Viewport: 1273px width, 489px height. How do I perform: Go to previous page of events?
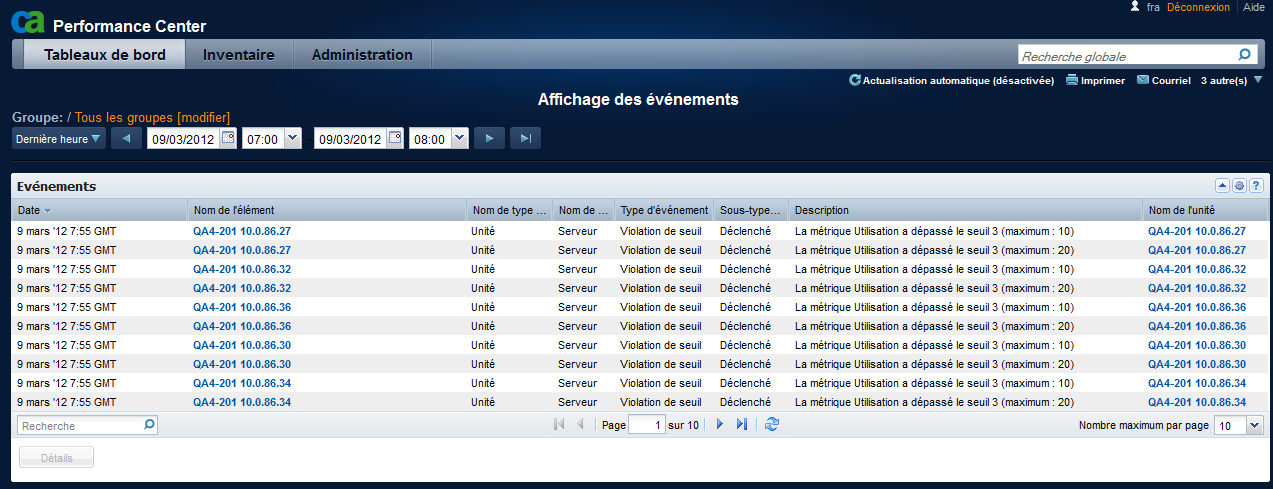(x=580, y=425)
